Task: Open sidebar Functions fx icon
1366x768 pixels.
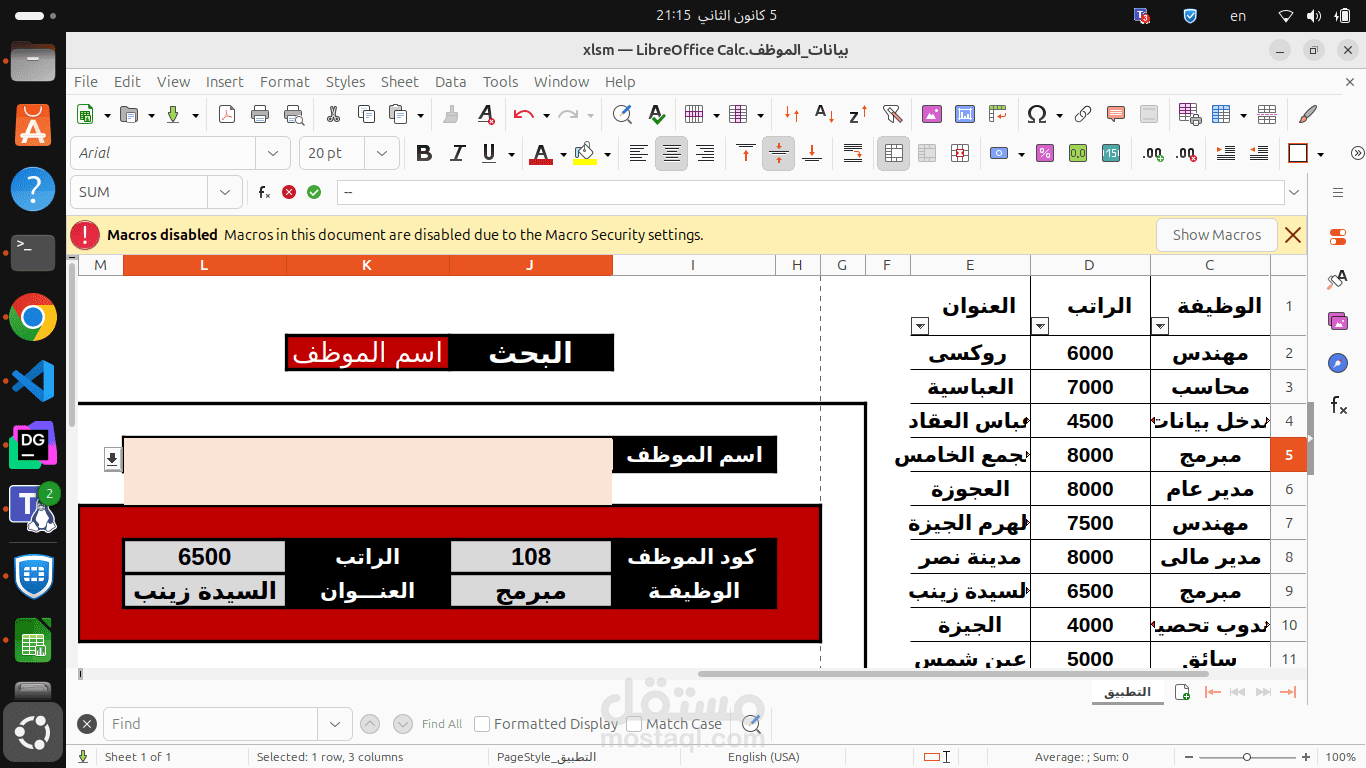Action: point(1338,405)
